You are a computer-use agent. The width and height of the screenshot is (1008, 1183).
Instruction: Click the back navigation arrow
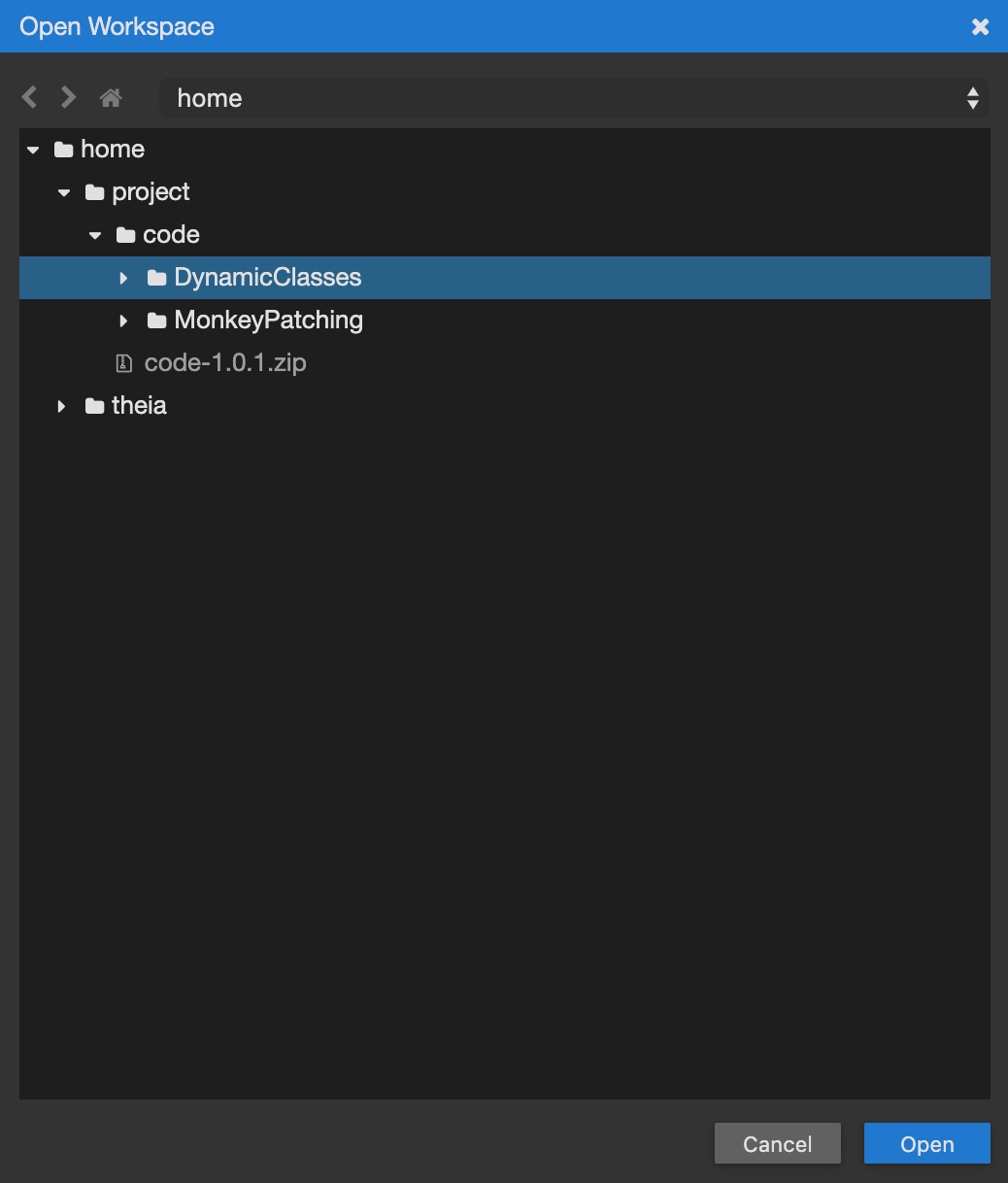(30, 97)
